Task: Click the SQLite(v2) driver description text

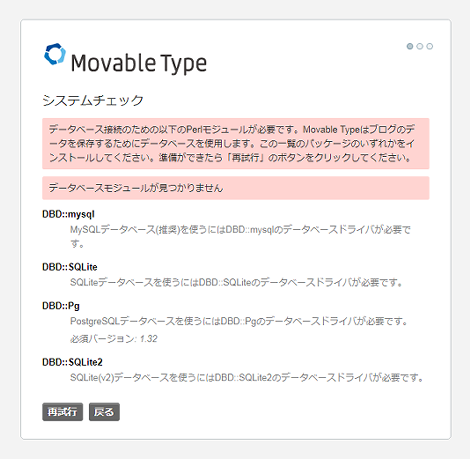Action: pyautogui.click(x=247, y=377)
